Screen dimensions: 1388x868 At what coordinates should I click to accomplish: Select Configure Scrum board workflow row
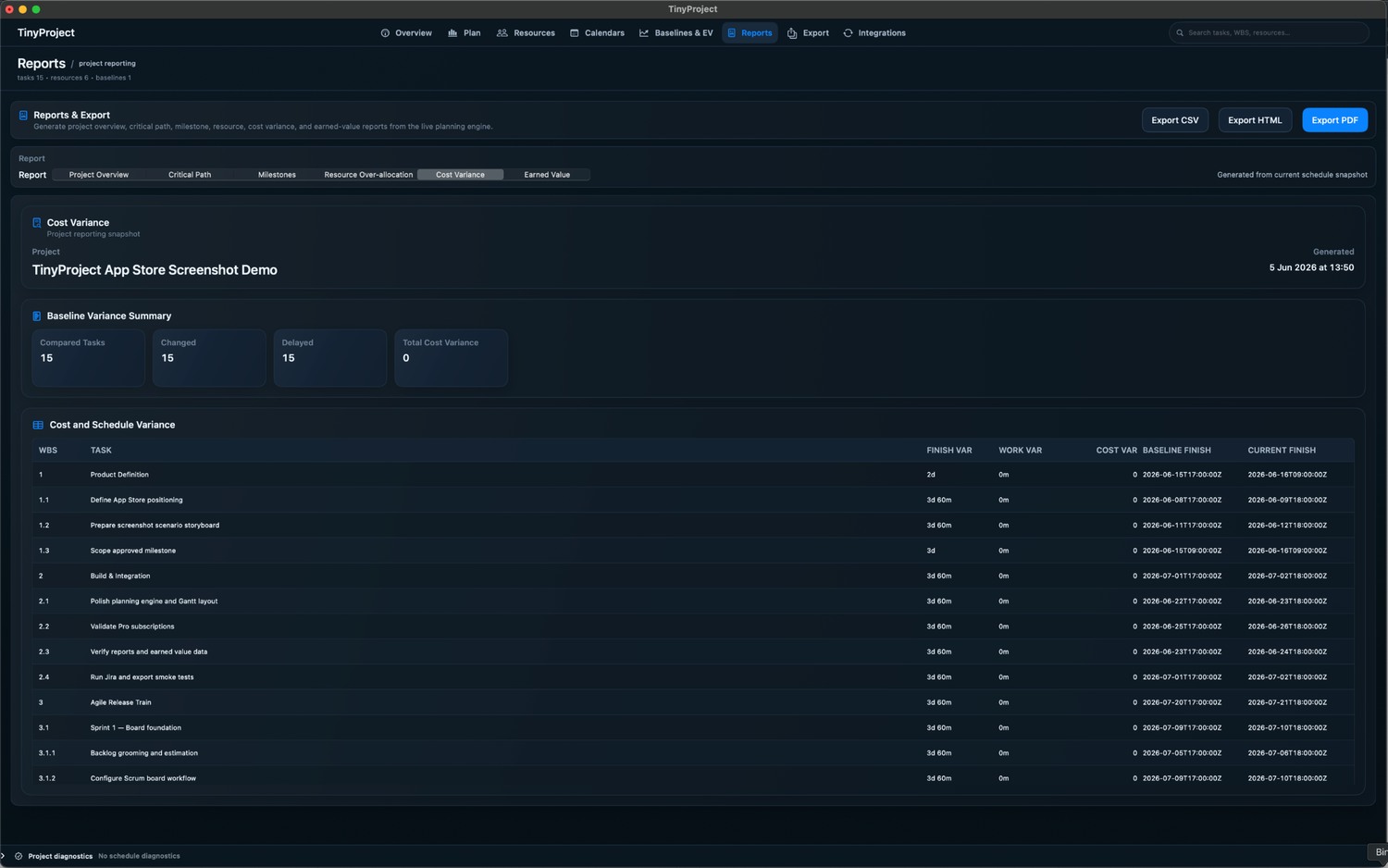click(x=693, y=778)
